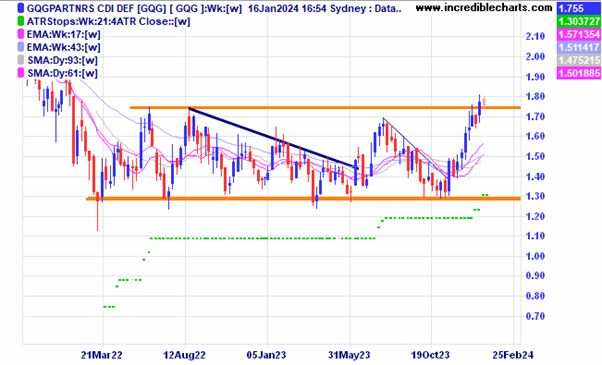602x365 pixels.
Task: Select the thin descending trendline near Oct 2023
Action: 415,148
